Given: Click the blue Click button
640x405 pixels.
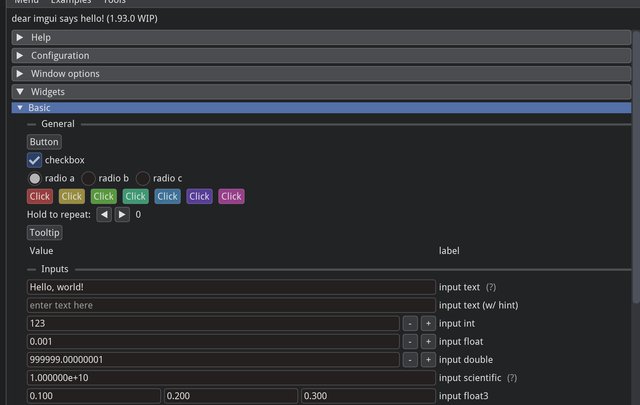Looking at the screenshot, I should coord(167,196).
